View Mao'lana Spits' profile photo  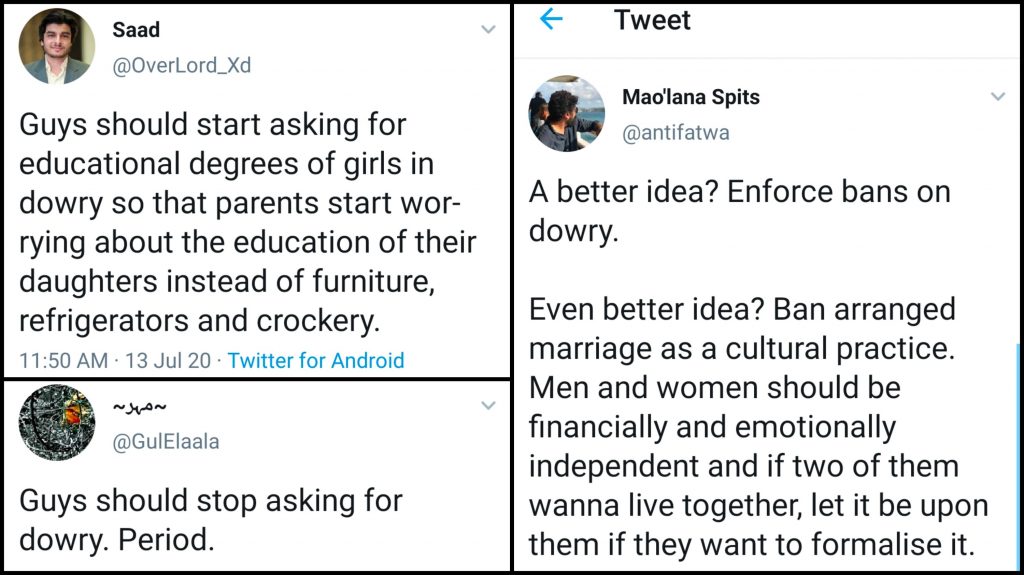pyautogui.click(x=567, y=113)
